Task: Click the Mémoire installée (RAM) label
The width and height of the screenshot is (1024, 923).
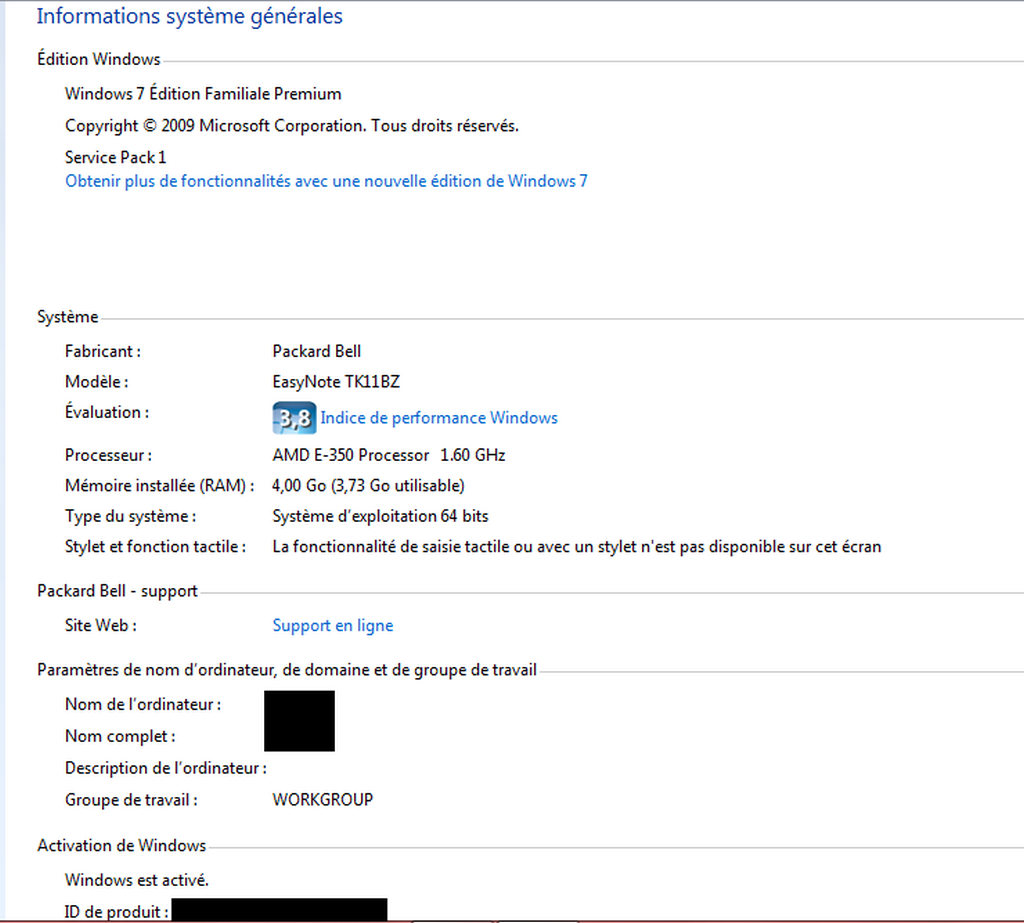Action: (160, 486)
